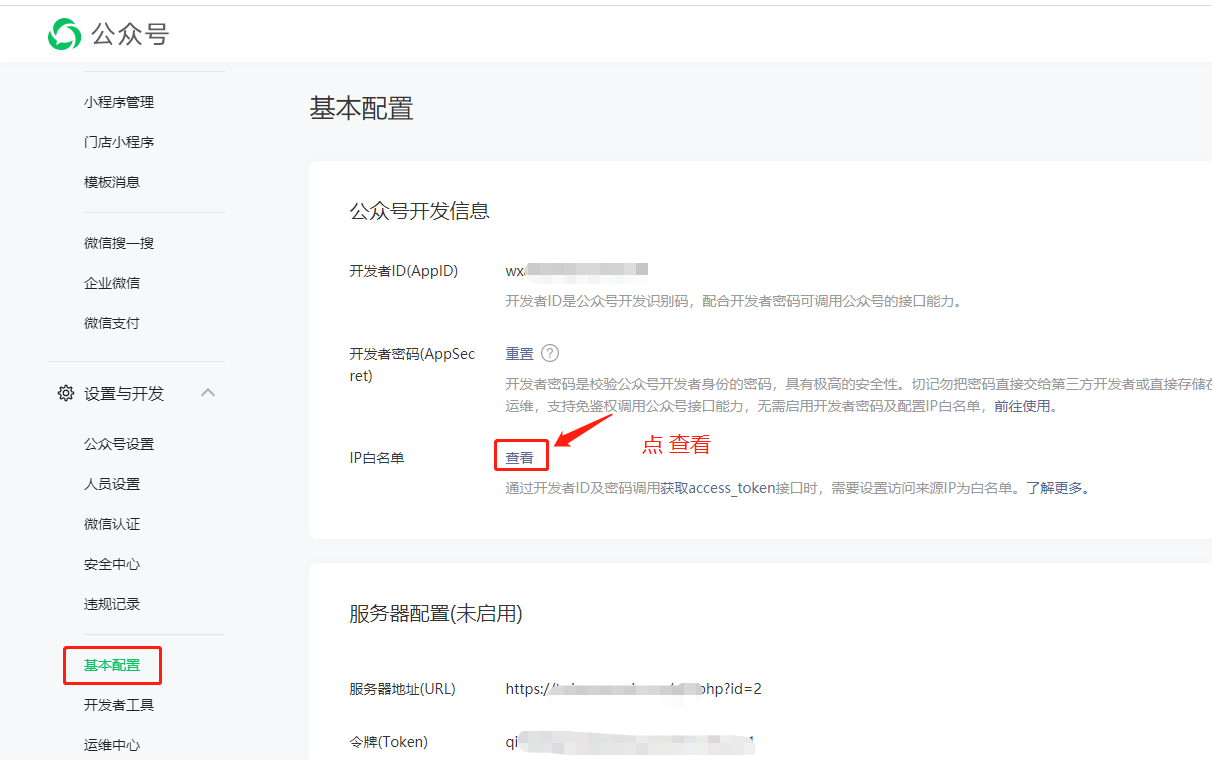The image size is (1212, 760).
Task: Click the 设置与开发 section header
Action: click(x=124, y=393)
